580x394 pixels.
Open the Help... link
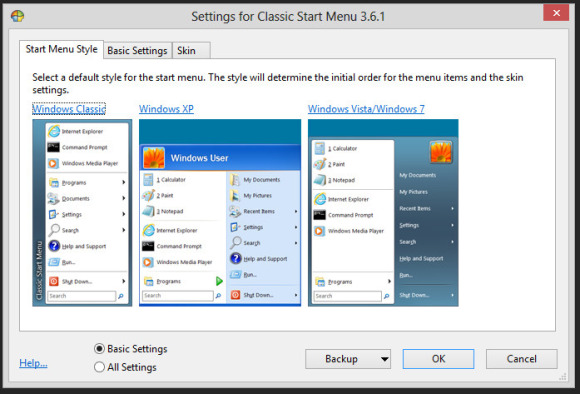(33, 363)
